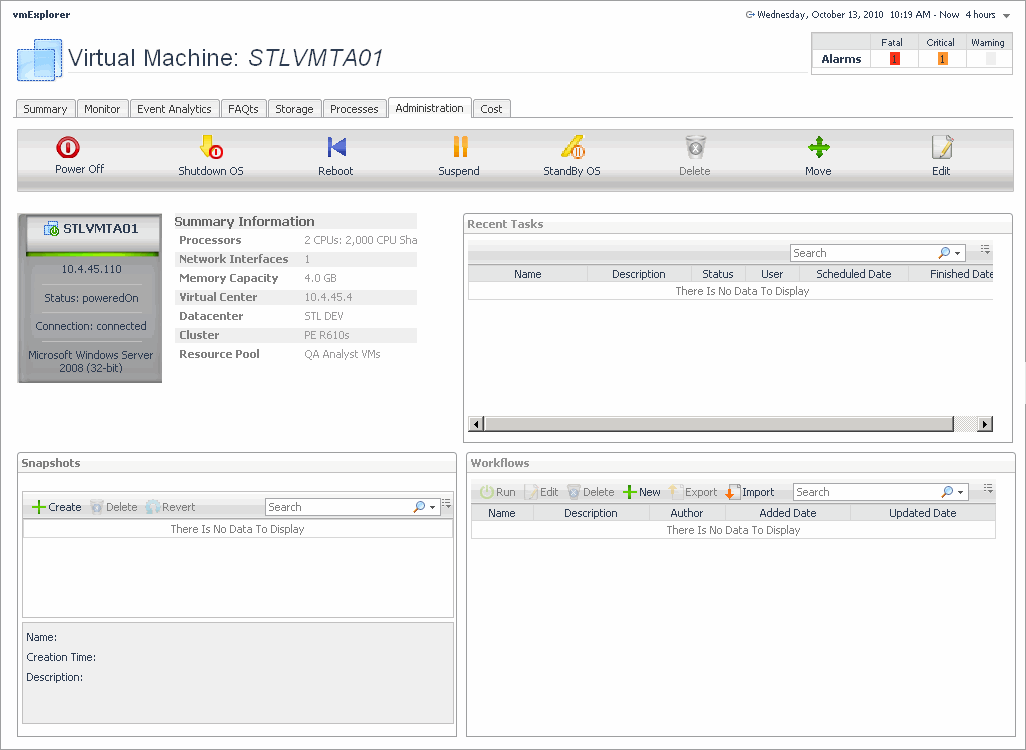Click the Fatal alarm red indicator
The image size is (1026, 750).
[x=894, y=59]
